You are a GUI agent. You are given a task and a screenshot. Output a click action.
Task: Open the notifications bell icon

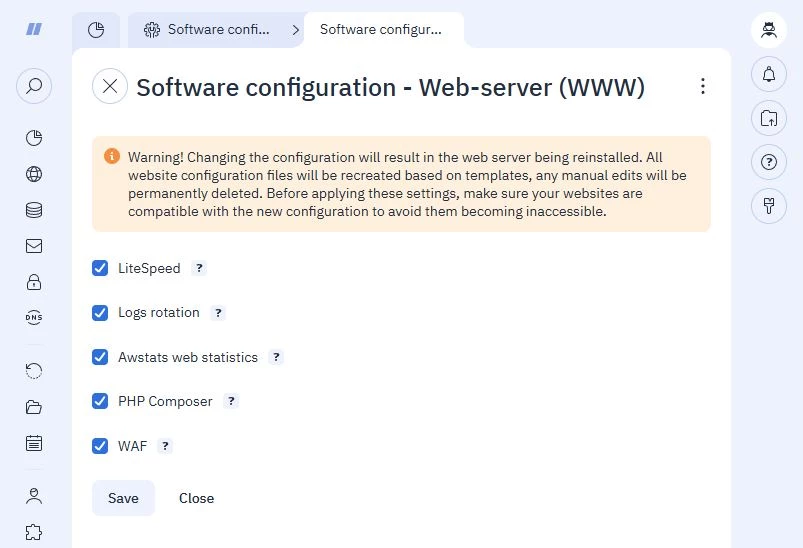[x=769, y=75]
